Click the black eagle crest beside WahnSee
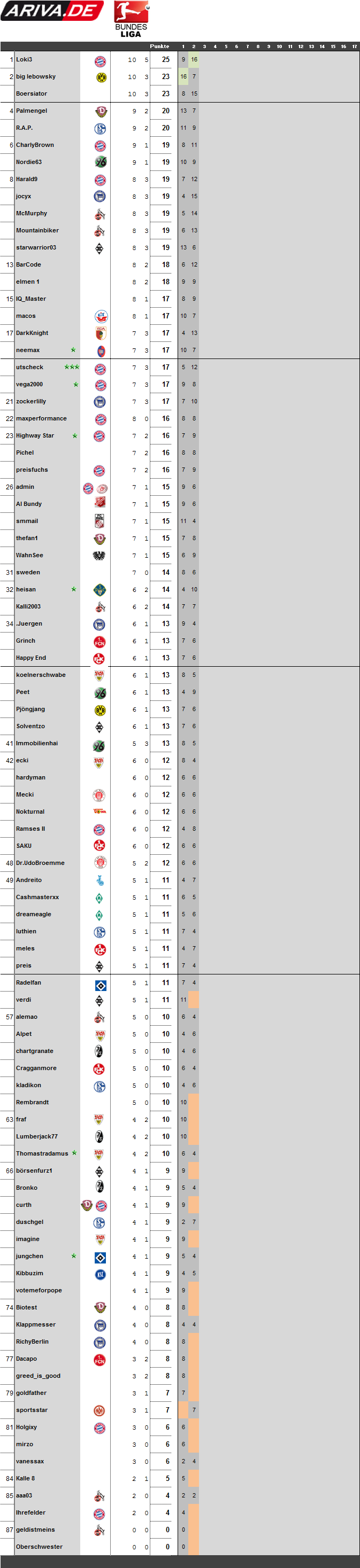This screenshot has height=1568, width=360. (x=99, y=556)
